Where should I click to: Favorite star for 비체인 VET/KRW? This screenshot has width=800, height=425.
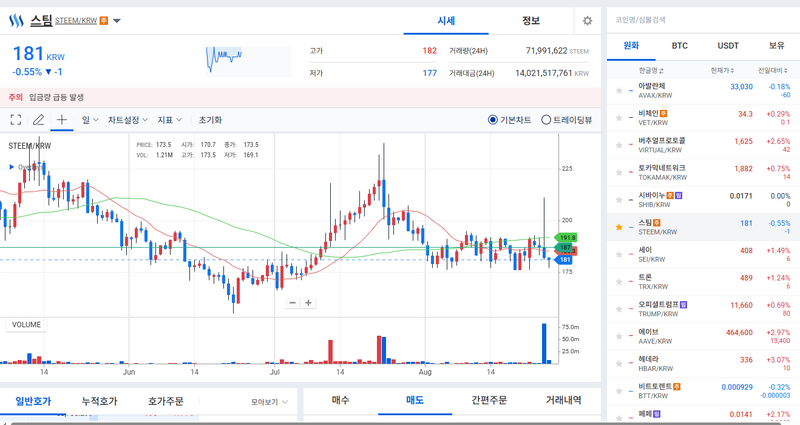[x=619, y=118]
